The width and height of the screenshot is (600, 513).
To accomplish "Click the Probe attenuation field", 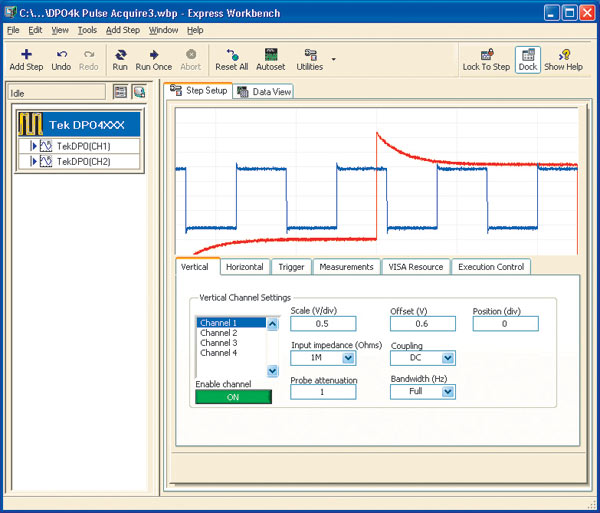I will (x=323, y=392).
